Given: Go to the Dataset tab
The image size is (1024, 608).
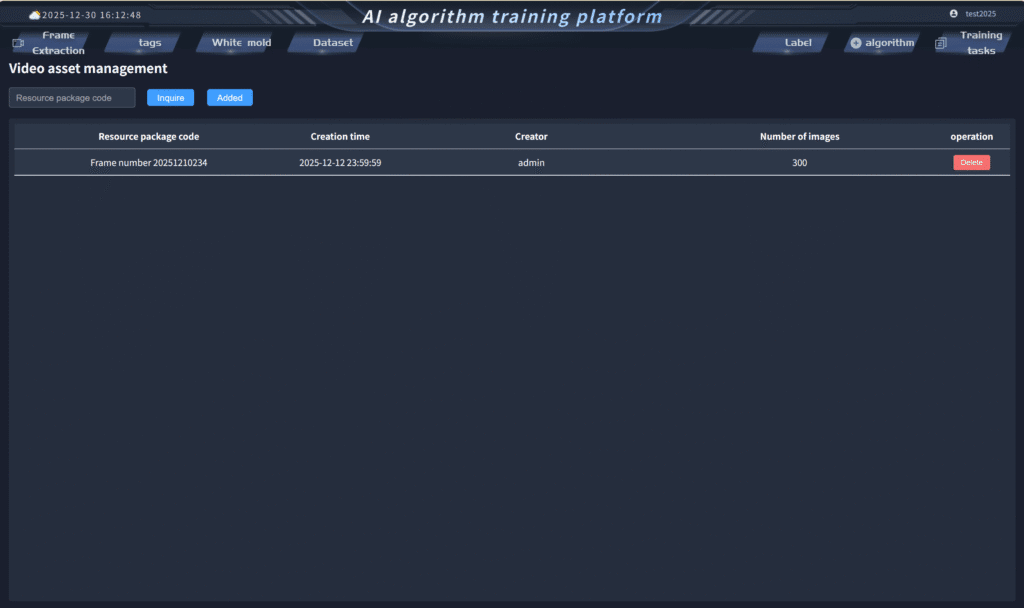Looking at the screenshot, I should point(333,43).
